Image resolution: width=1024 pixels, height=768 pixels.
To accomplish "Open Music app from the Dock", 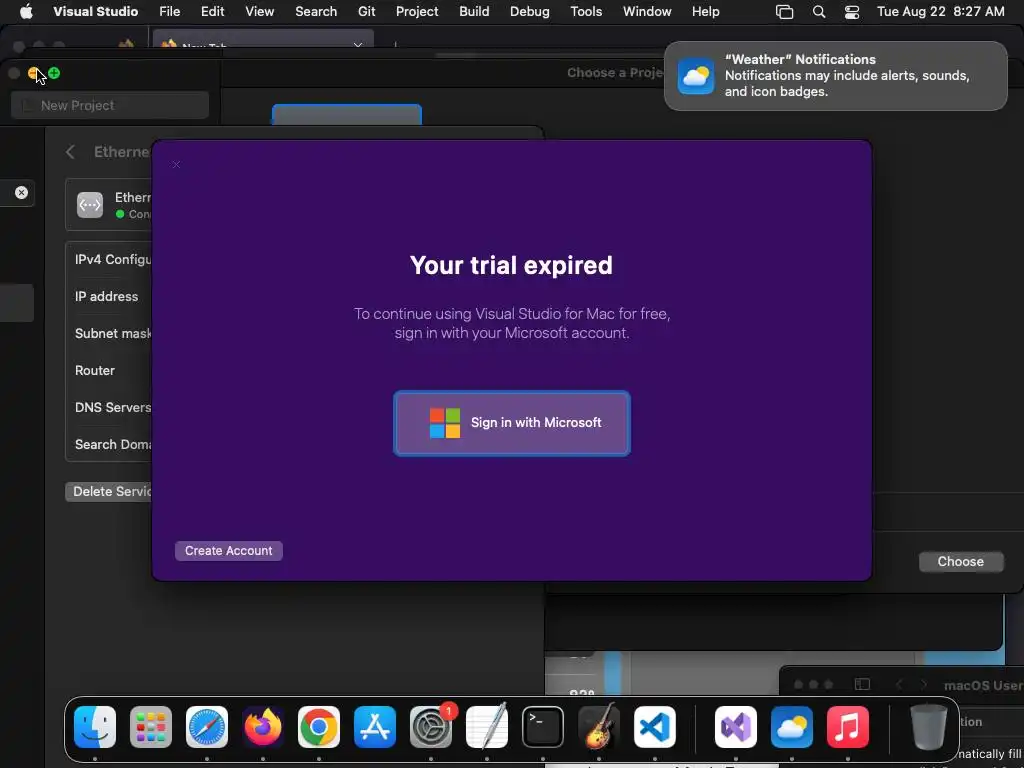I will click(848, 727).
